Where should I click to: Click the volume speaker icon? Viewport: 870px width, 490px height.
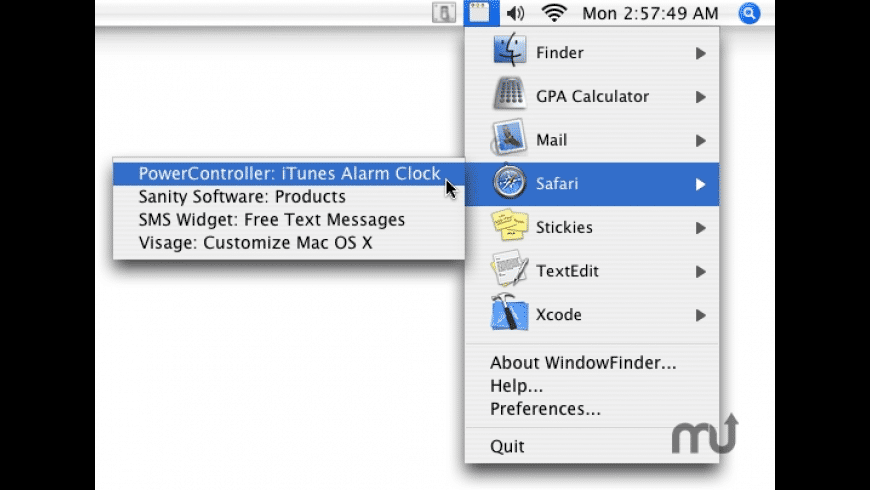pyautogui.click(x=515, y=13)
